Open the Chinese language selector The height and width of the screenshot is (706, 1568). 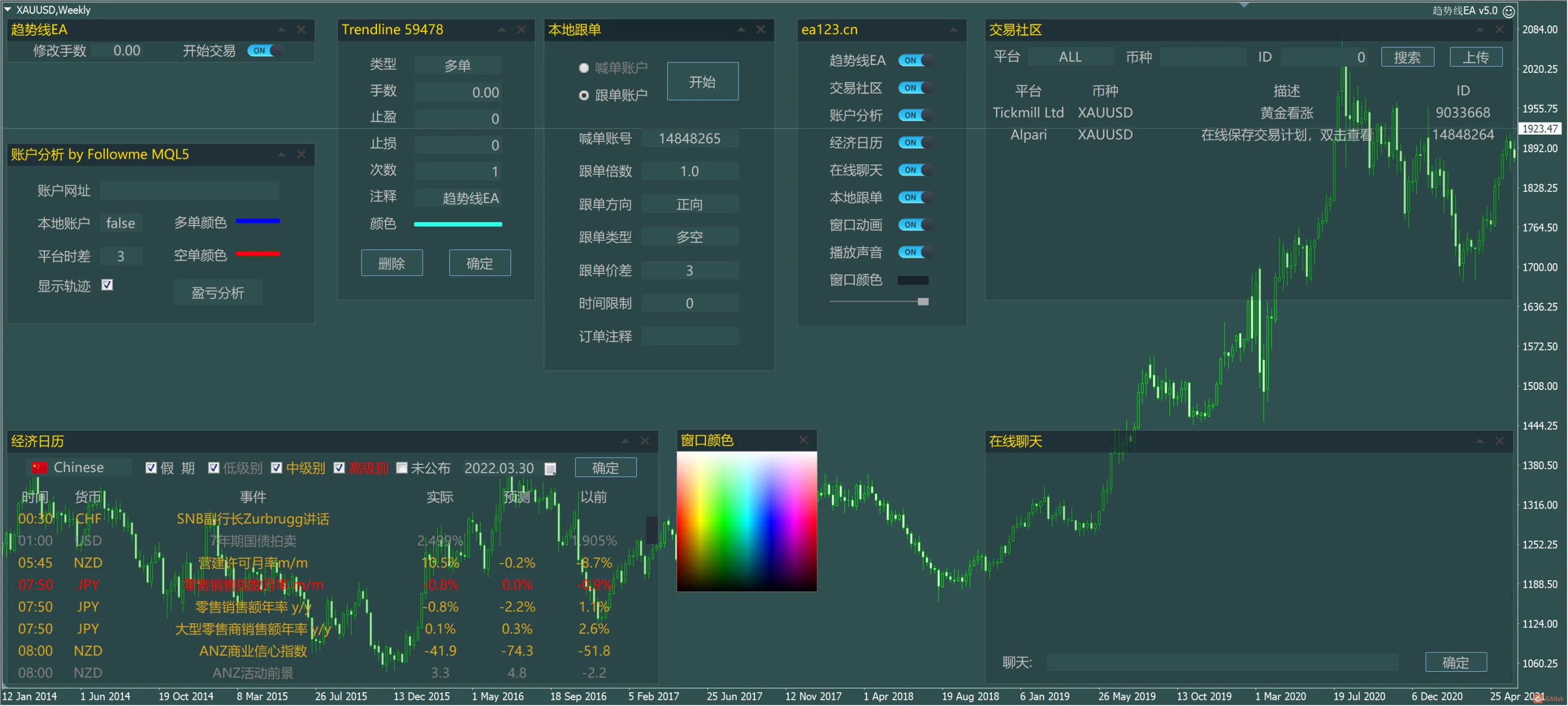pos(78,468)
